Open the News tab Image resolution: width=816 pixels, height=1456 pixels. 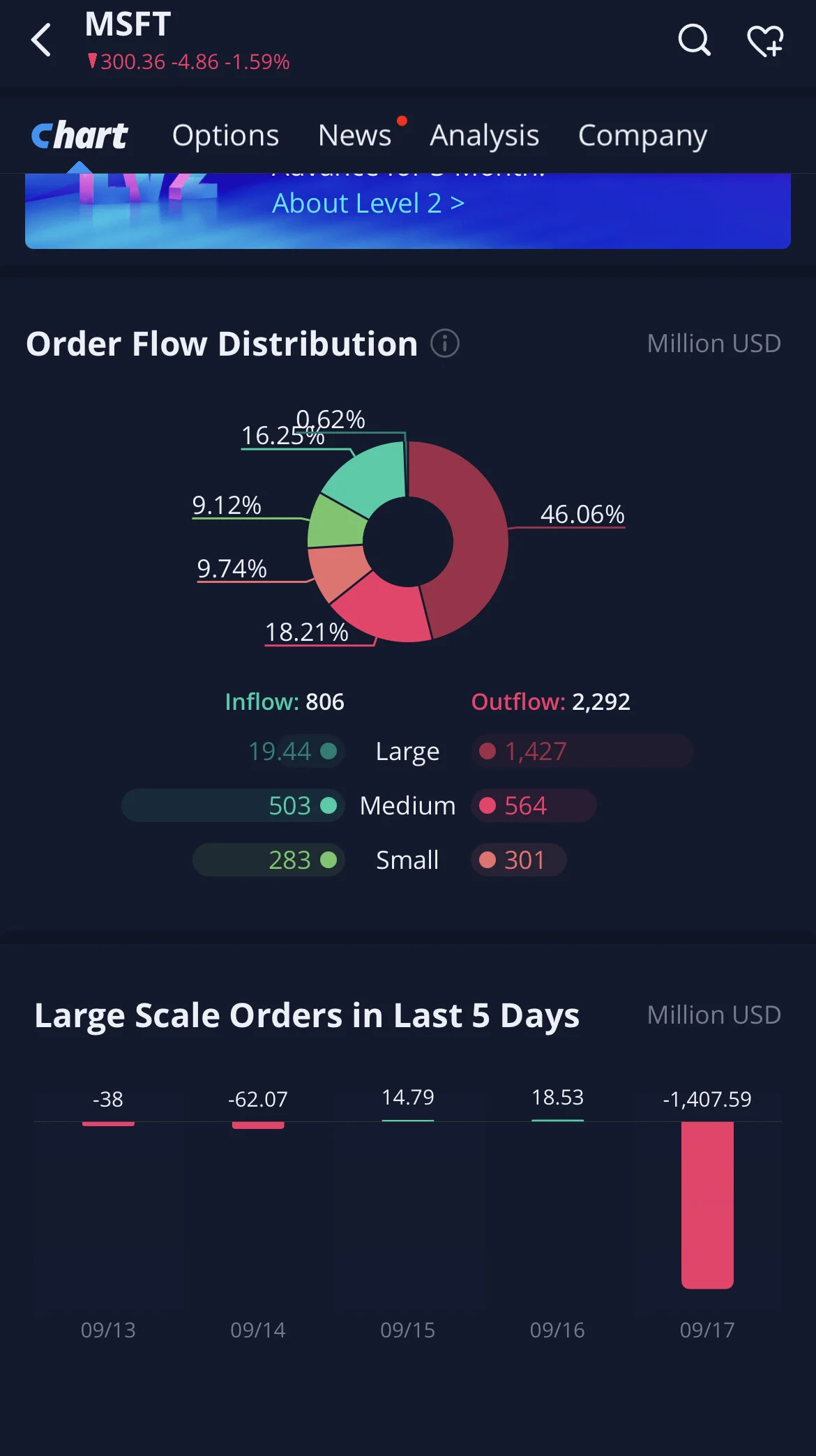(x=354, y=135)
